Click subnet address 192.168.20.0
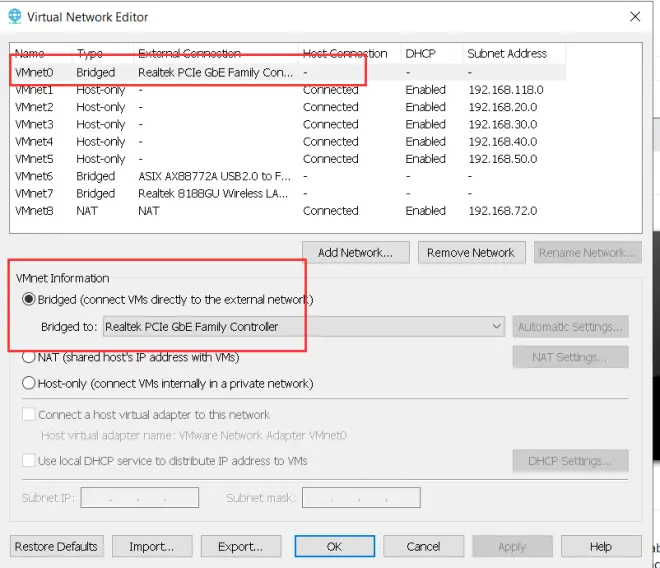The height and width of the screenshot is (568, 660). coord(503,107)
